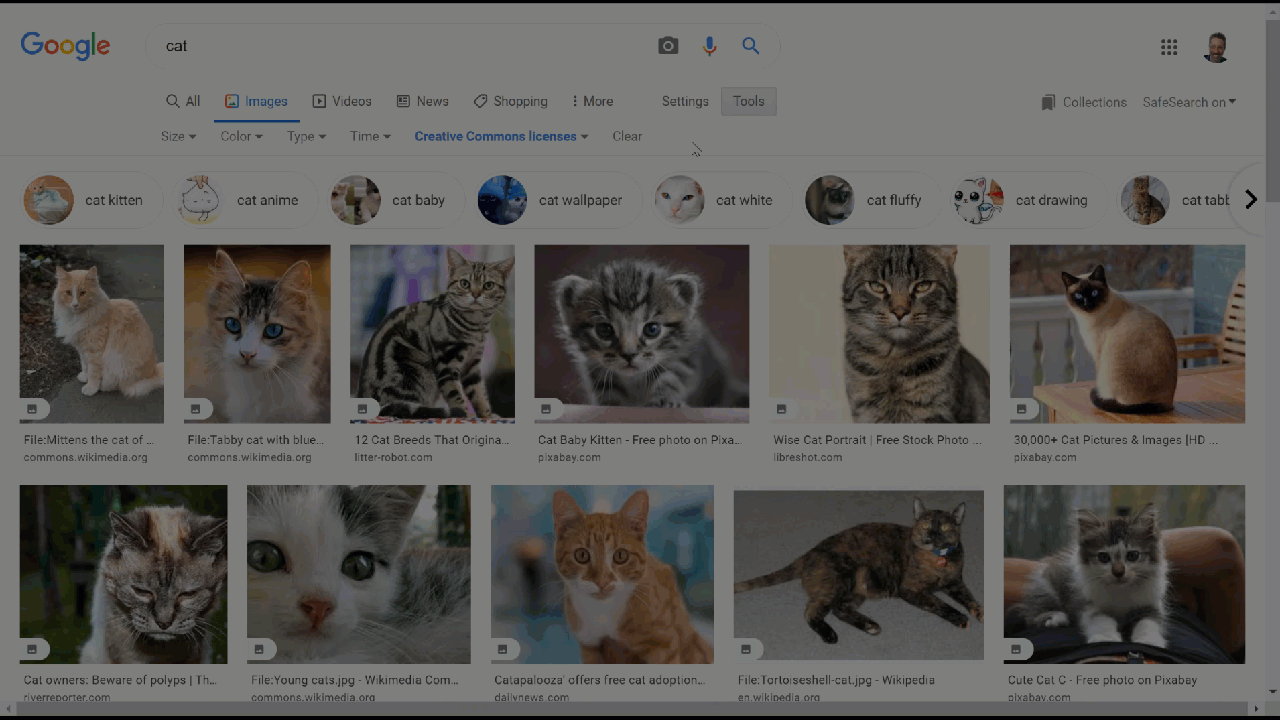Click license badge on Tabby cat with blue eyes image

(196, 409)
